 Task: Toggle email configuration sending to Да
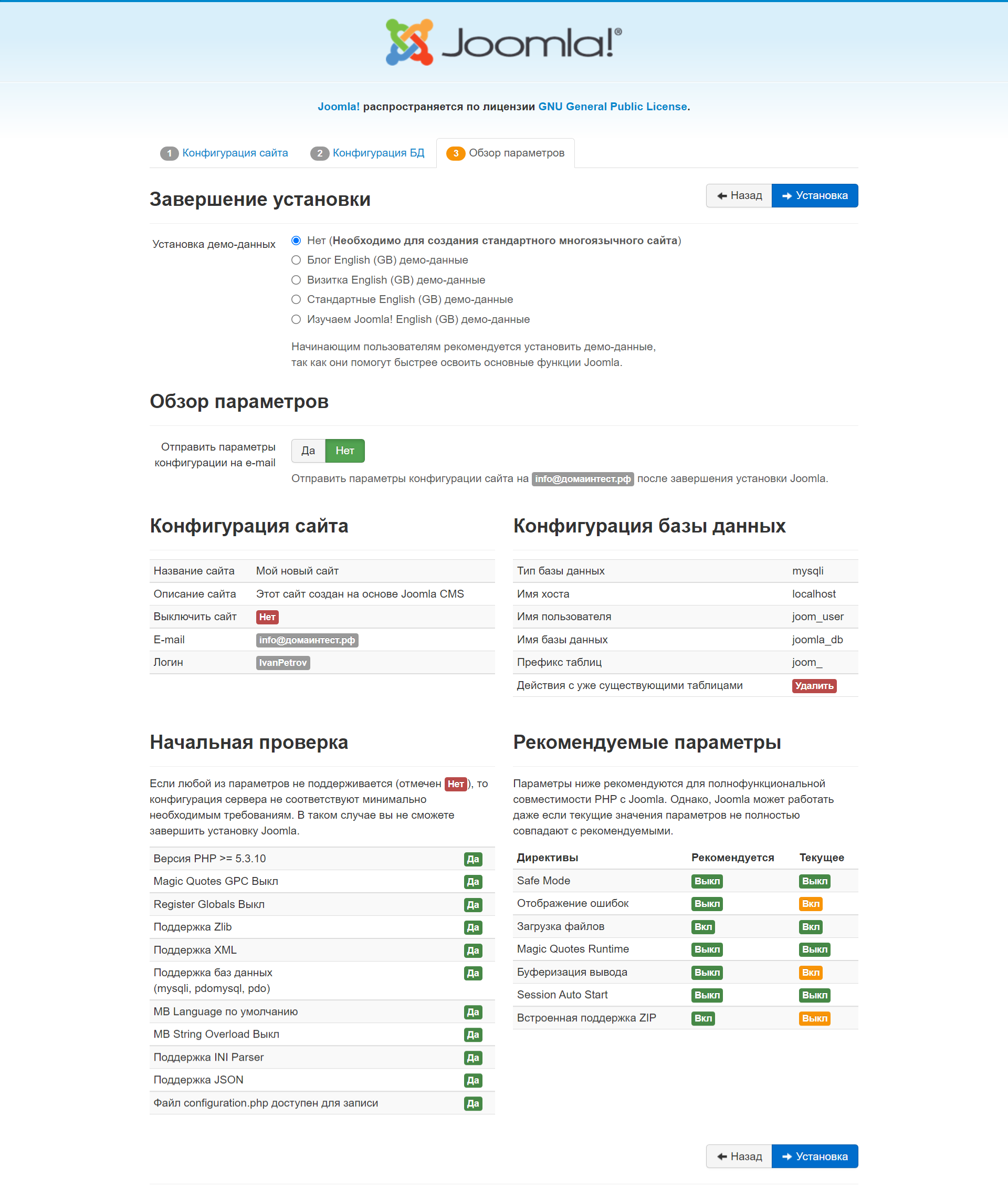pos(308,451)
